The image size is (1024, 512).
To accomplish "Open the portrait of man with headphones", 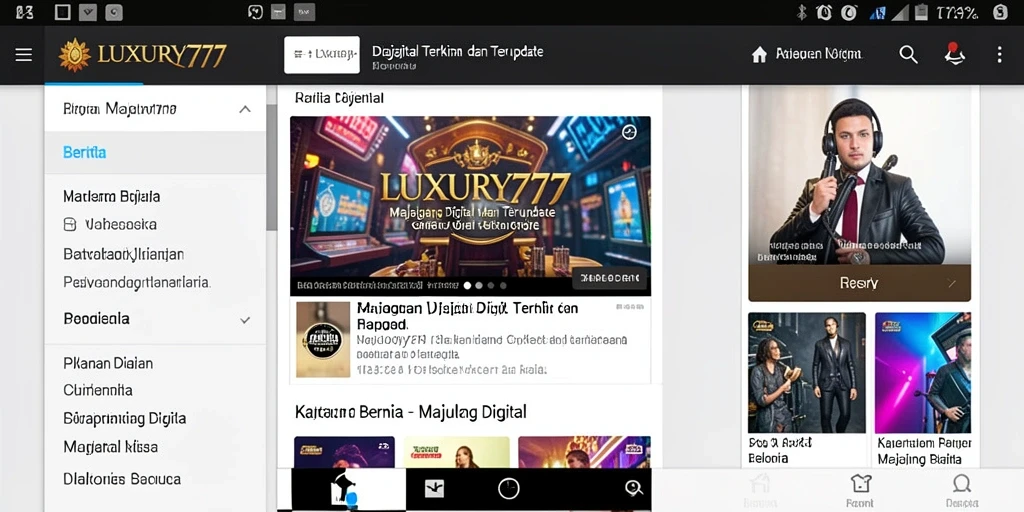I will [859, 176].
